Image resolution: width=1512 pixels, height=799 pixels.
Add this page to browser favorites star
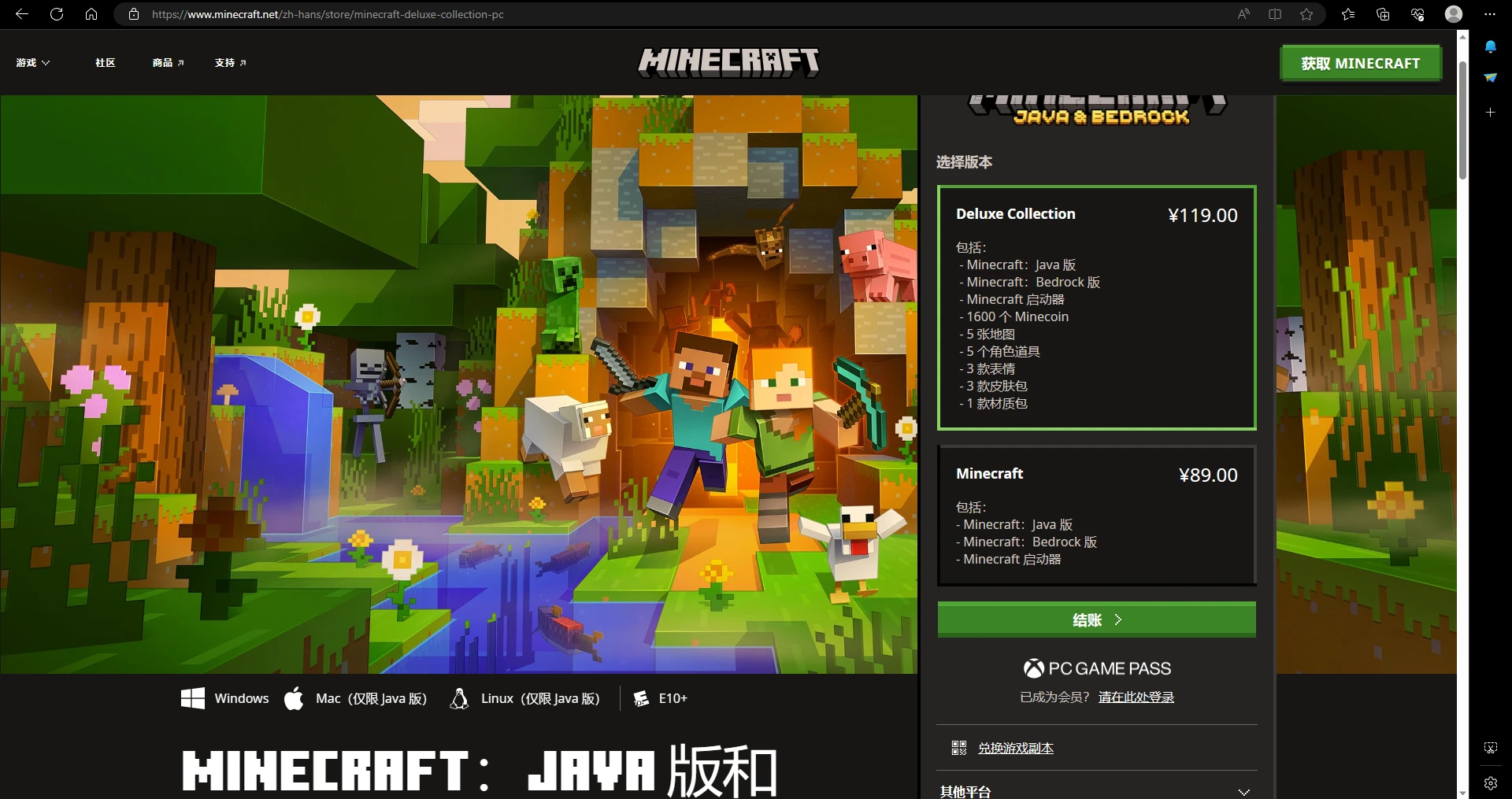click(x=1306, y=13)
